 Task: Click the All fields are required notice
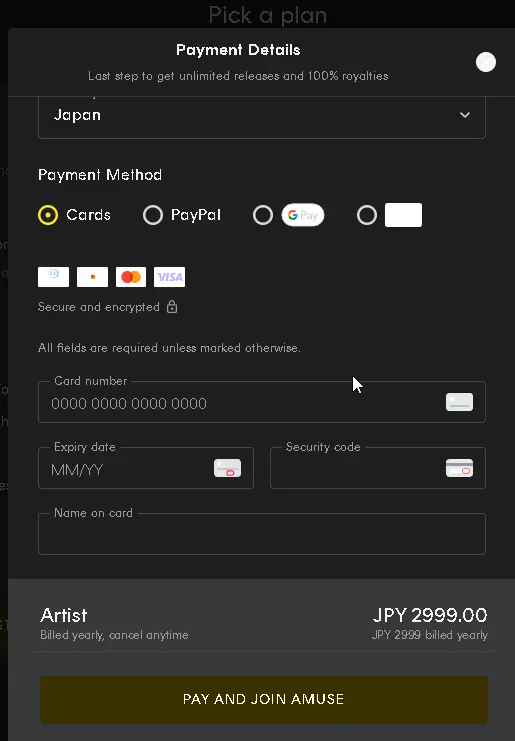[x=169, y=348]
